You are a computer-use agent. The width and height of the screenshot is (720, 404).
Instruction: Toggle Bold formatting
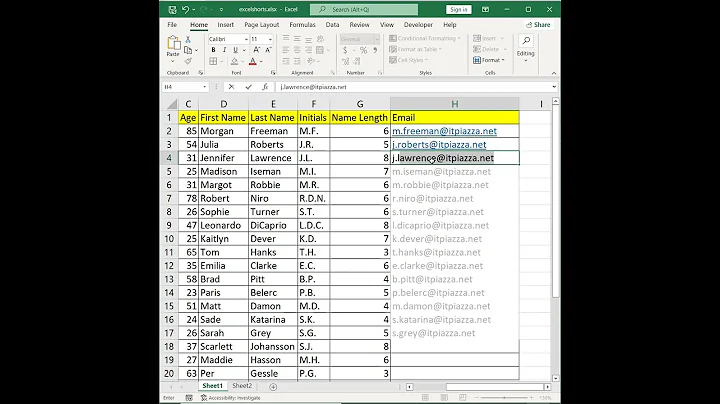(214, 50)
